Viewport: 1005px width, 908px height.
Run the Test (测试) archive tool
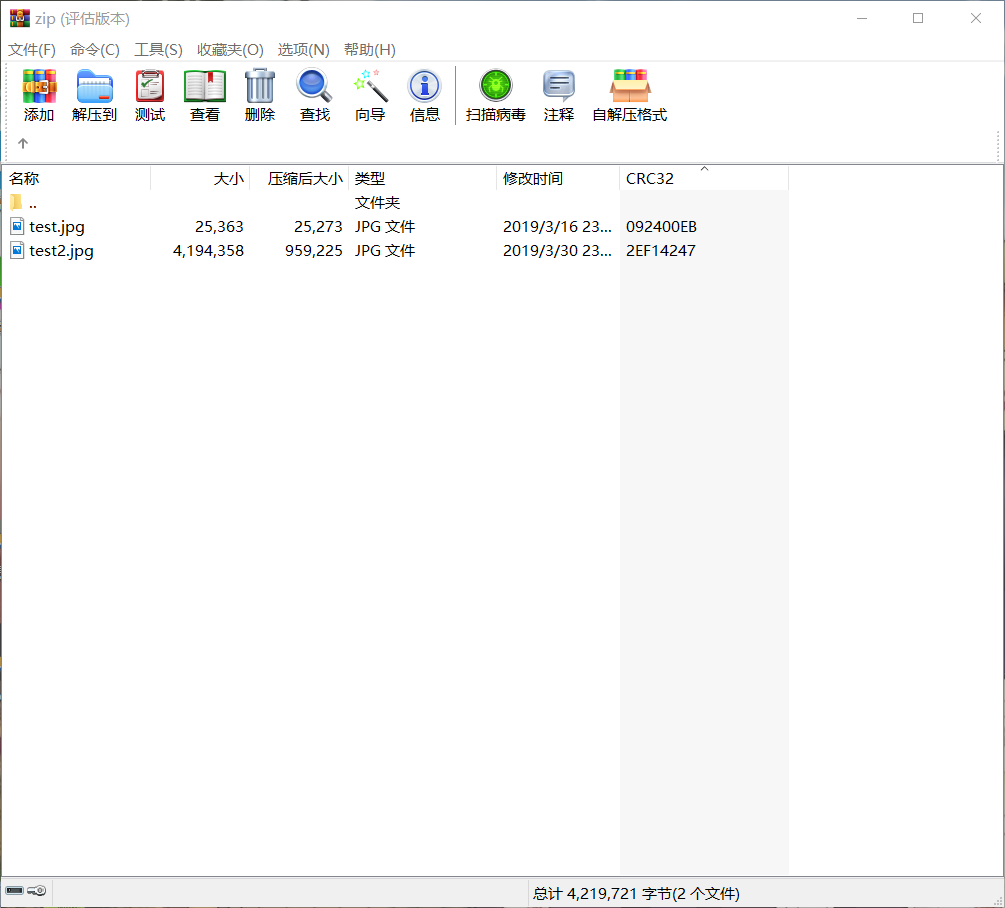click(x=150, y=86)
